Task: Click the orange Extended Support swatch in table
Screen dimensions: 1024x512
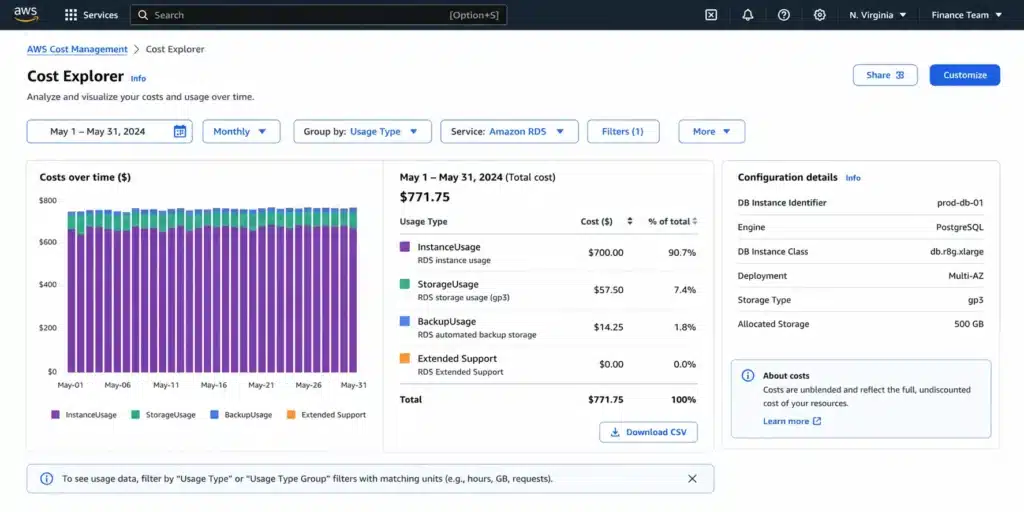Action: tap(405, 359)
